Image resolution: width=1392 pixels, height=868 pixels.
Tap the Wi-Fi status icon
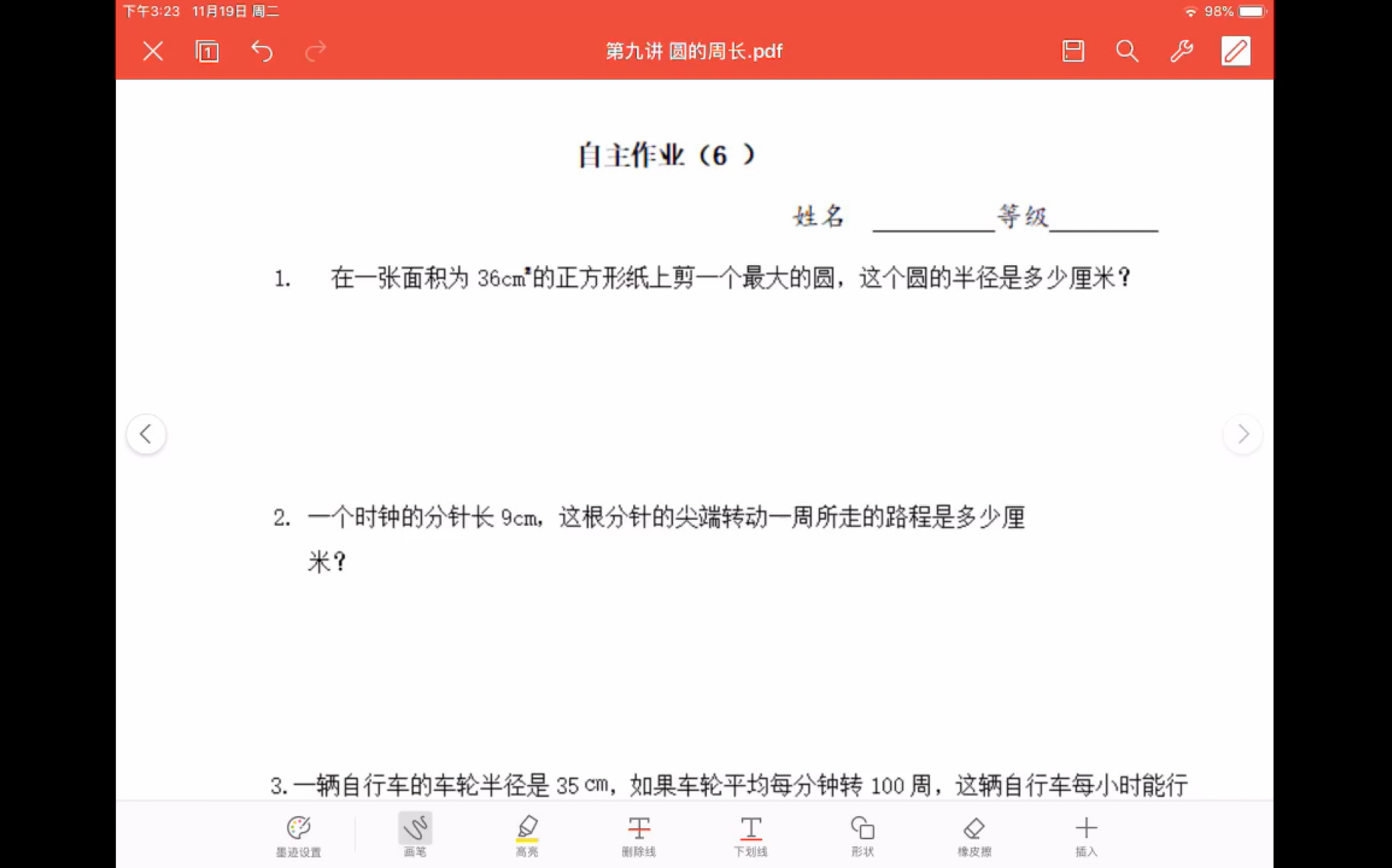click(x=1191, y=11)
